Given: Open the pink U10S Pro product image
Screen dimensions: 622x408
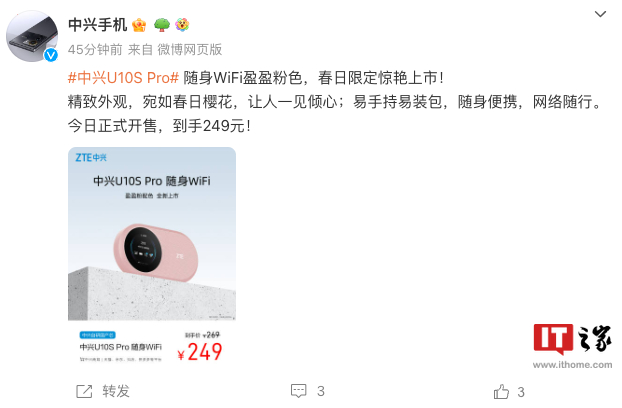Looking at the screenshot, I should pos(152,256).
